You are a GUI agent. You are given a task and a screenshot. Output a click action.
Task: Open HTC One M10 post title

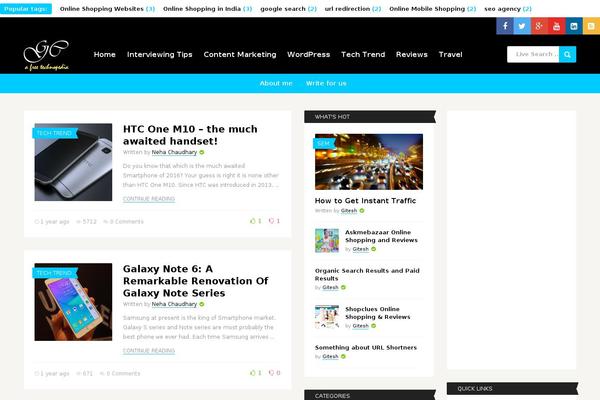click(190, 135)
